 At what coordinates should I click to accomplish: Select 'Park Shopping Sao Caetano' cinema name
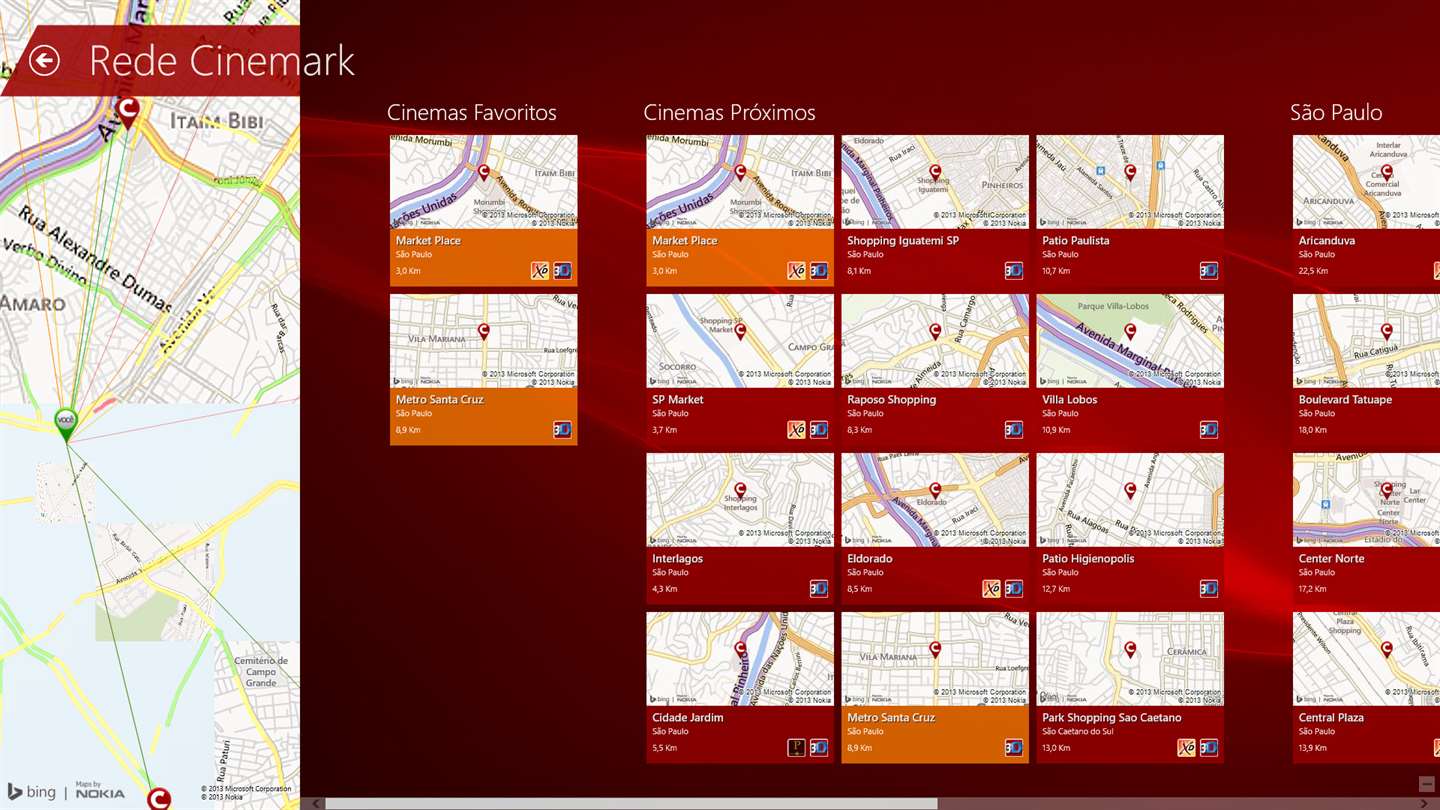1112,718
